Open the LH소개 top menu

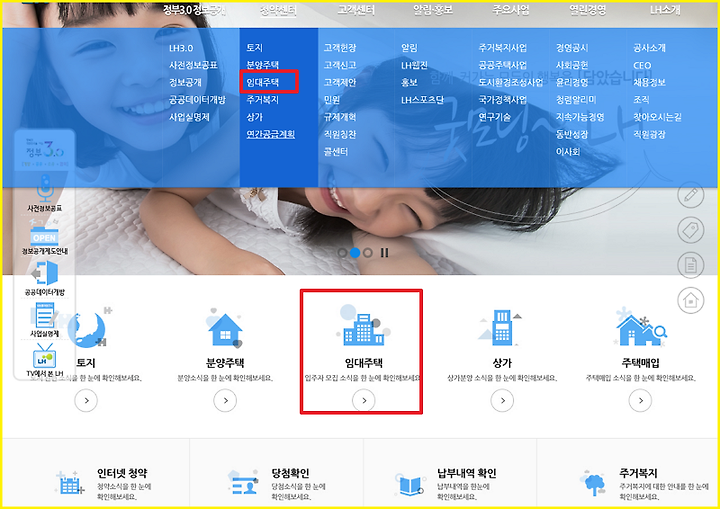tap(665, 10)
